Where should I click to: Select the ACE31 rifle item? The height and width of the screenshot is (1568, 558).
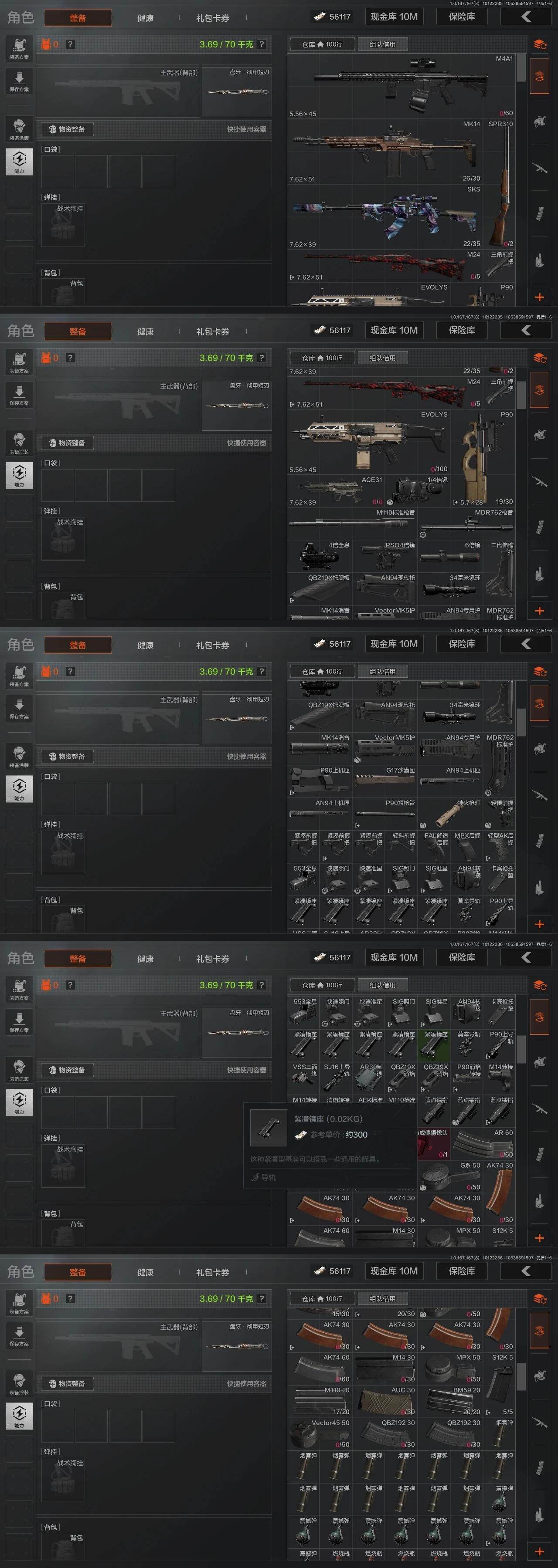(336, 491)
